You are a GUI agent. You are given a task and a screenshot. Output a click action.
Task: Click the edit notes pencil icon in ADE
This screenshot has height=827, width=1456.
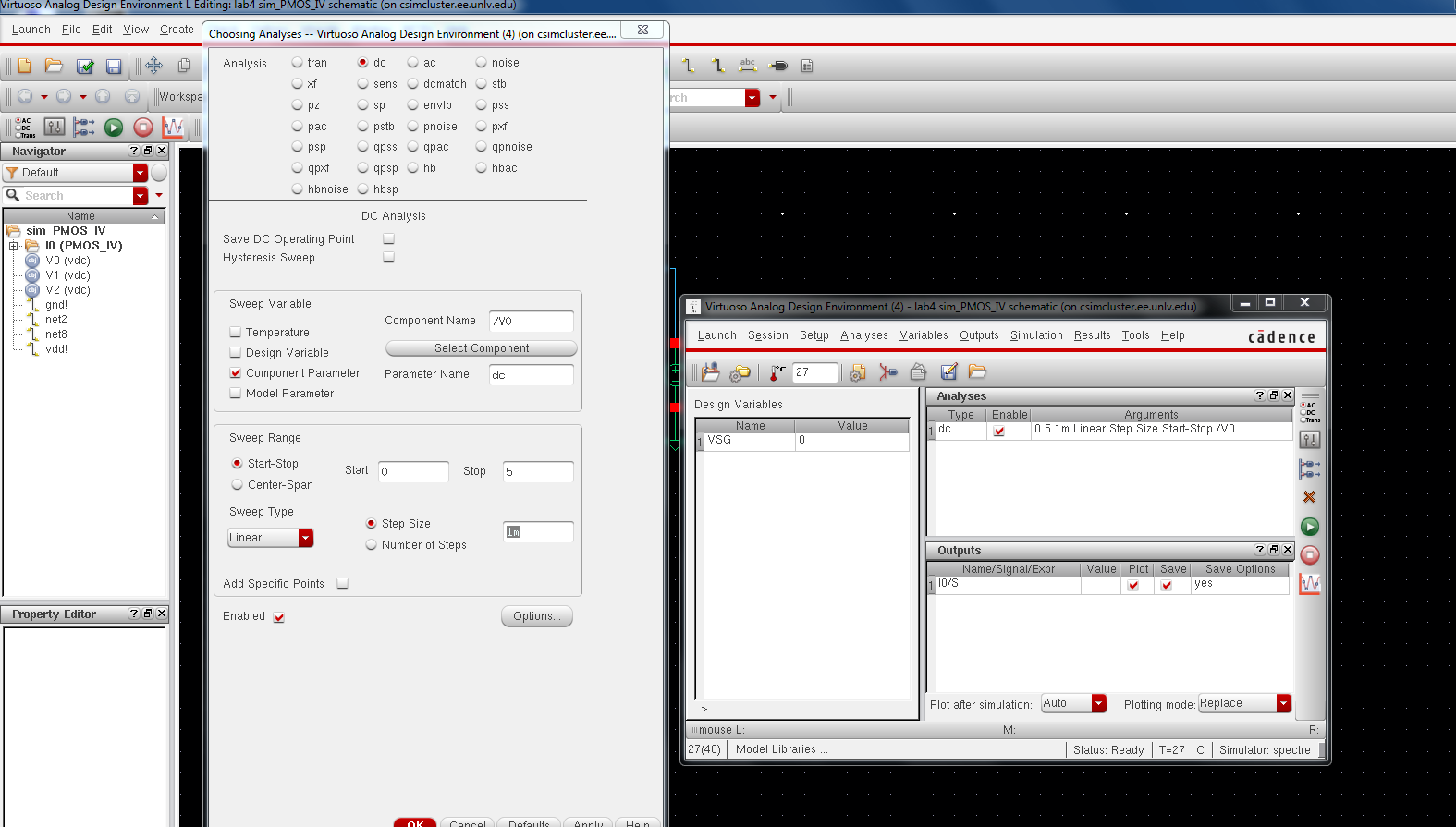click(x=948, y=371)
